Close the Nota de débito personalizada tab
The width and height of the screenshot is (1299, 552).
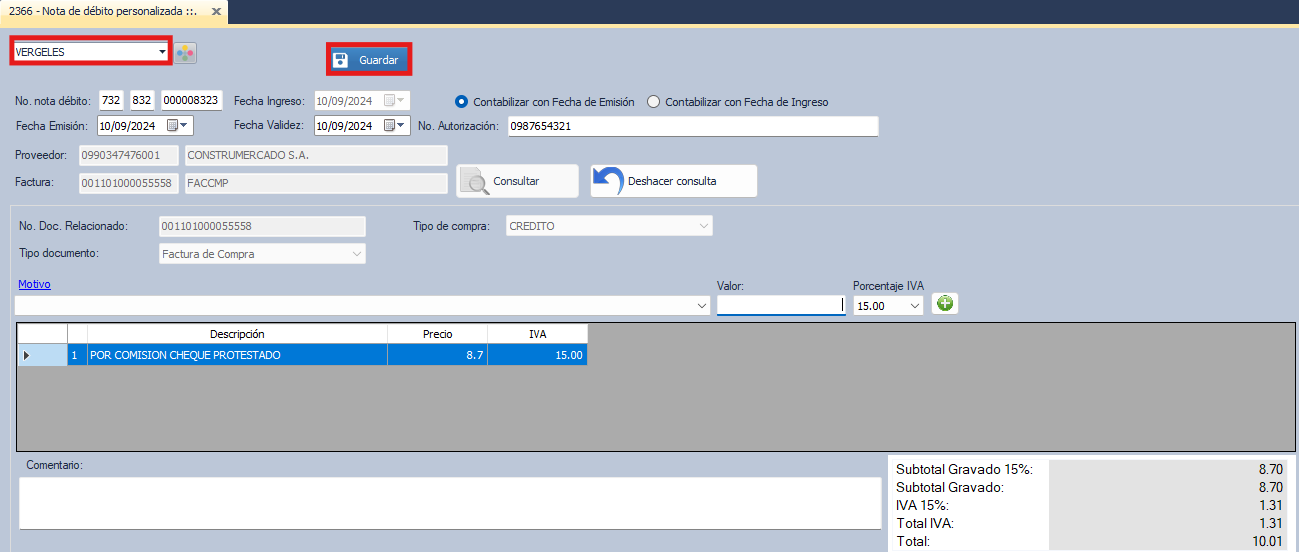pos(216,11)
